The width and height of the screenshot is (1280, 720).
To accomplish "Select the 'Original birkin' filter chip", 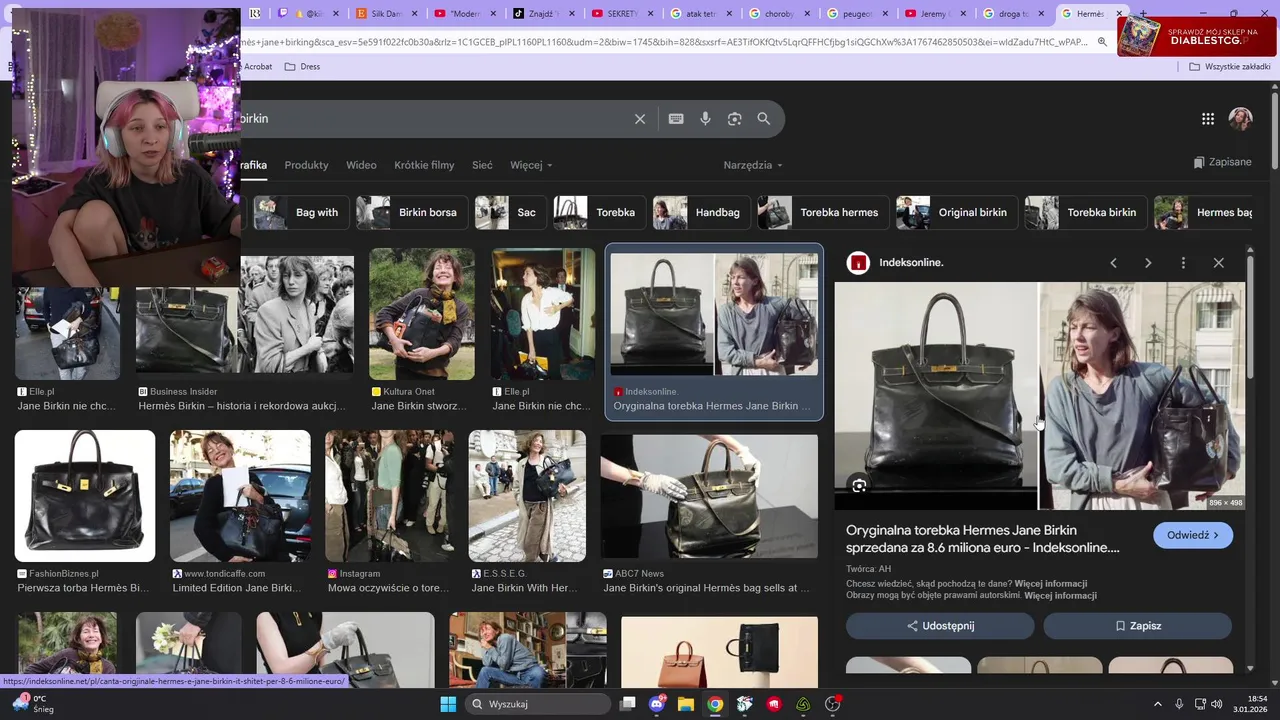I will click(957, 212).
